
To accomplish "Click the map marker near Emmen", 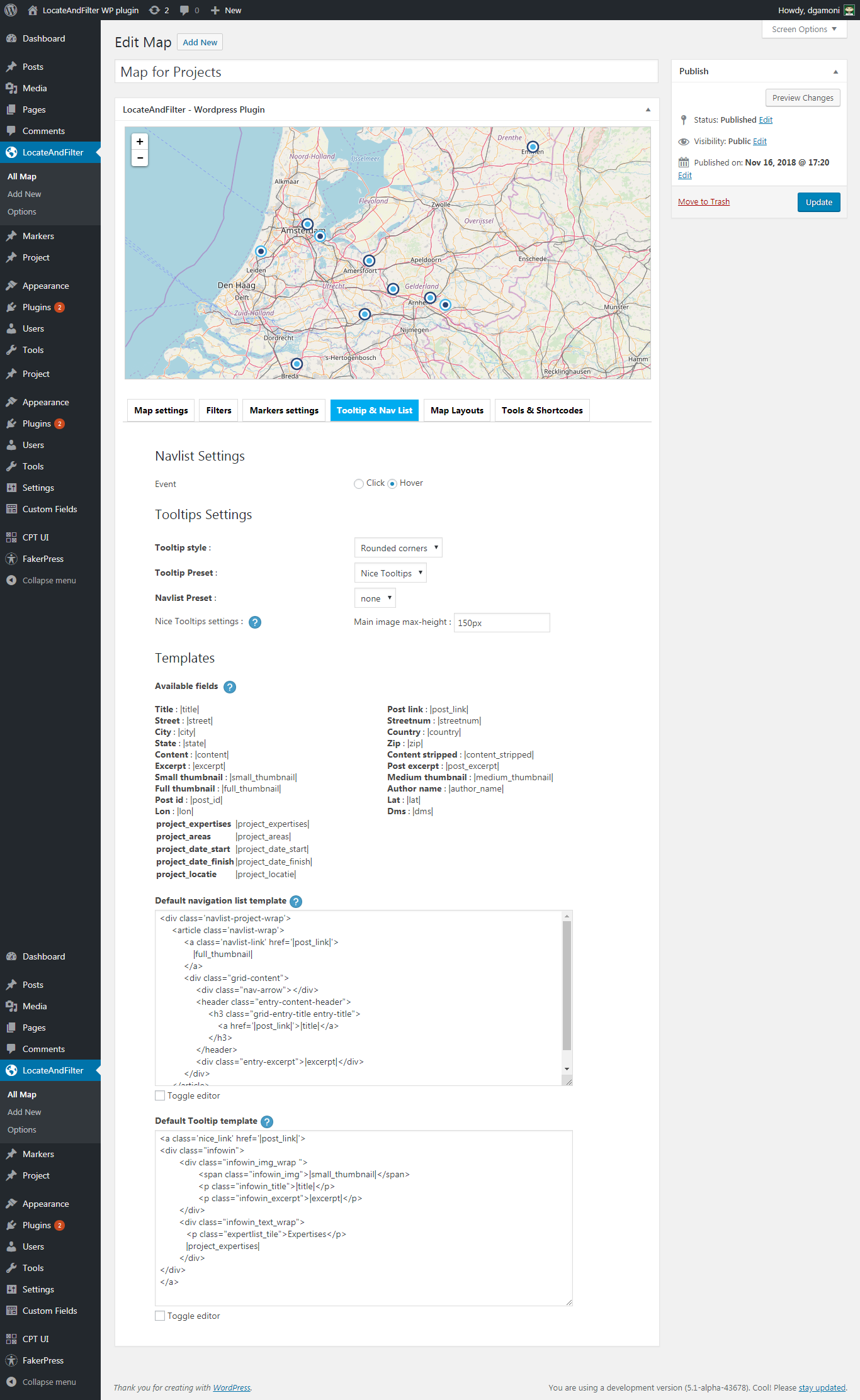I will click(x=533, y=146).
